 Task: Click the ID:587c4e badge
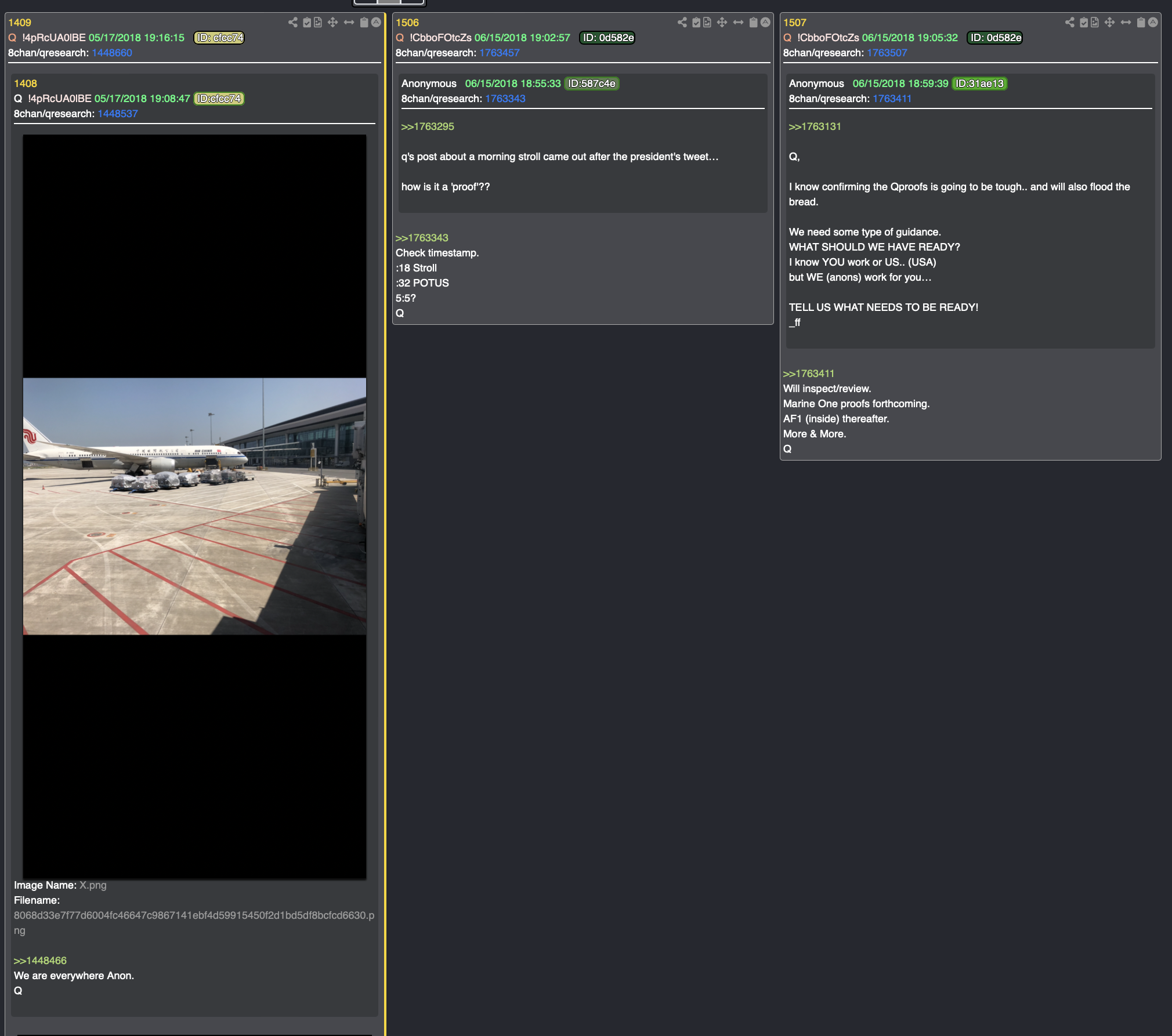(x=592, y=84)
